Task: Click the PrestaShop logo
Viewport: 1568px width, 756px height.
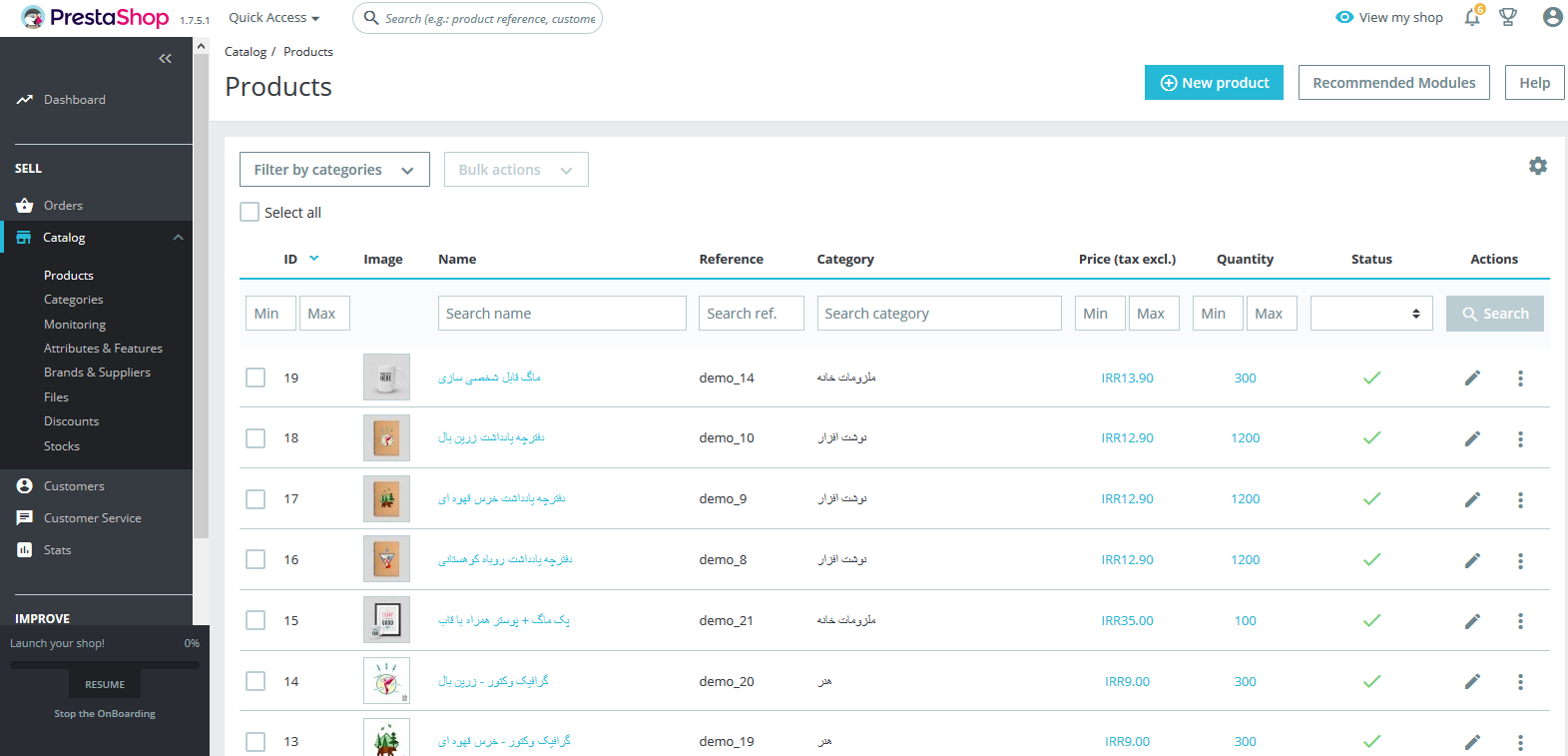Action: 95,18
